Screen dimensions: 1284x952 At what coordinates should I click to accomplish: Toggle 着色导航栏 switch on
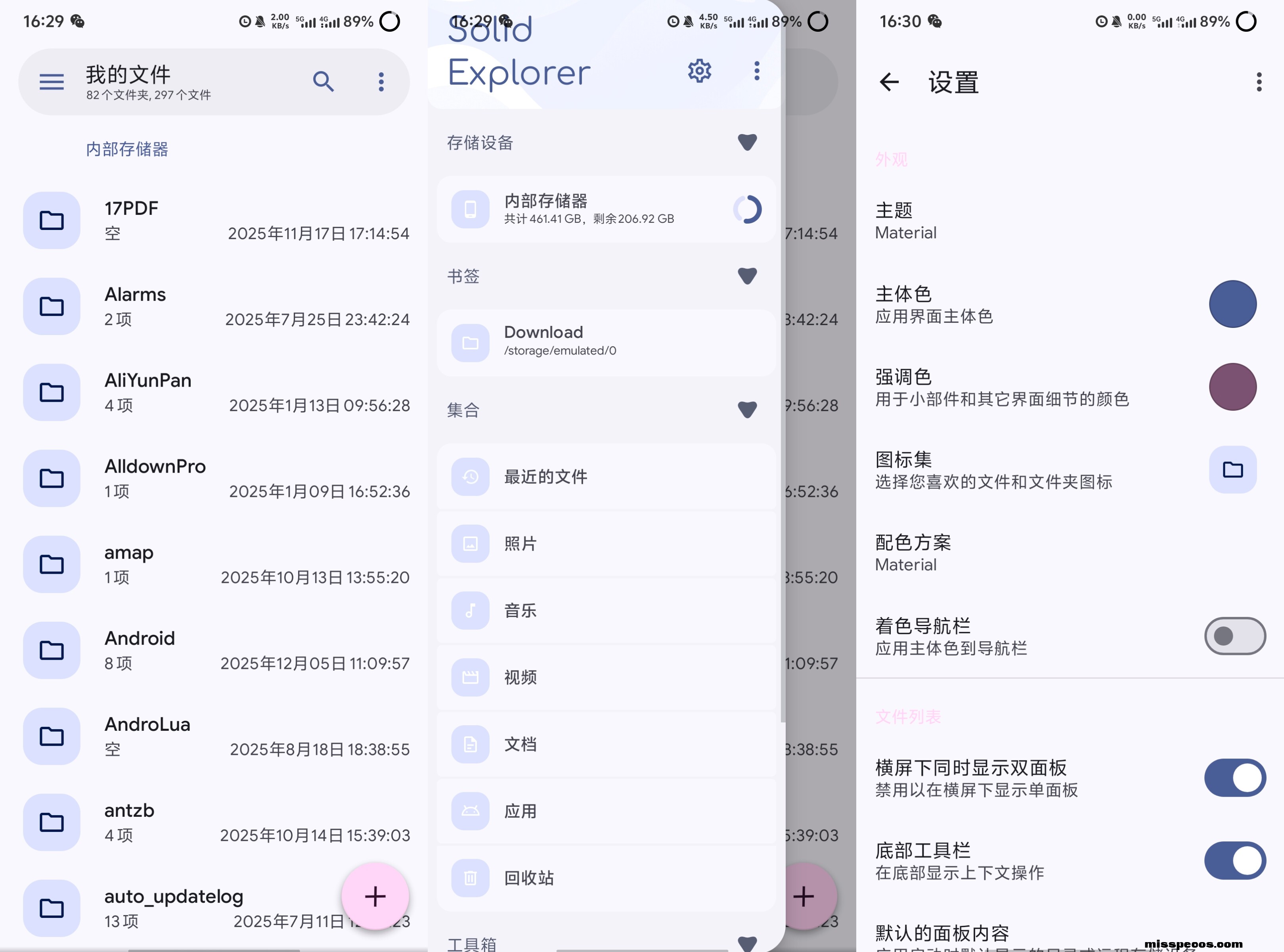[1234, 636]
